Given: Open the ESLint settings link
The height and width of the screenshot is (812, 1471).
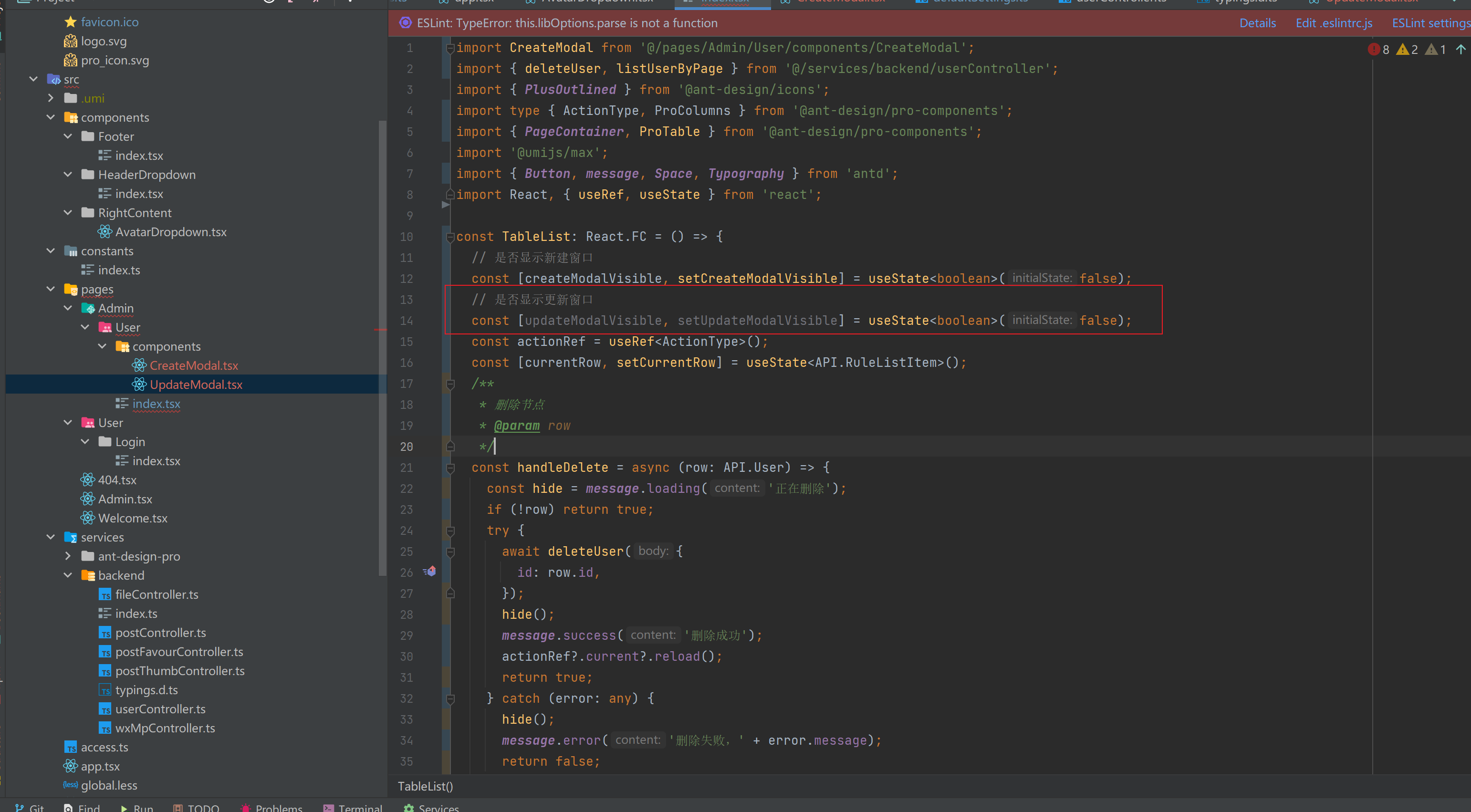Looking at the screenshot, I should pyautogui.click(x=1431, y=23).
